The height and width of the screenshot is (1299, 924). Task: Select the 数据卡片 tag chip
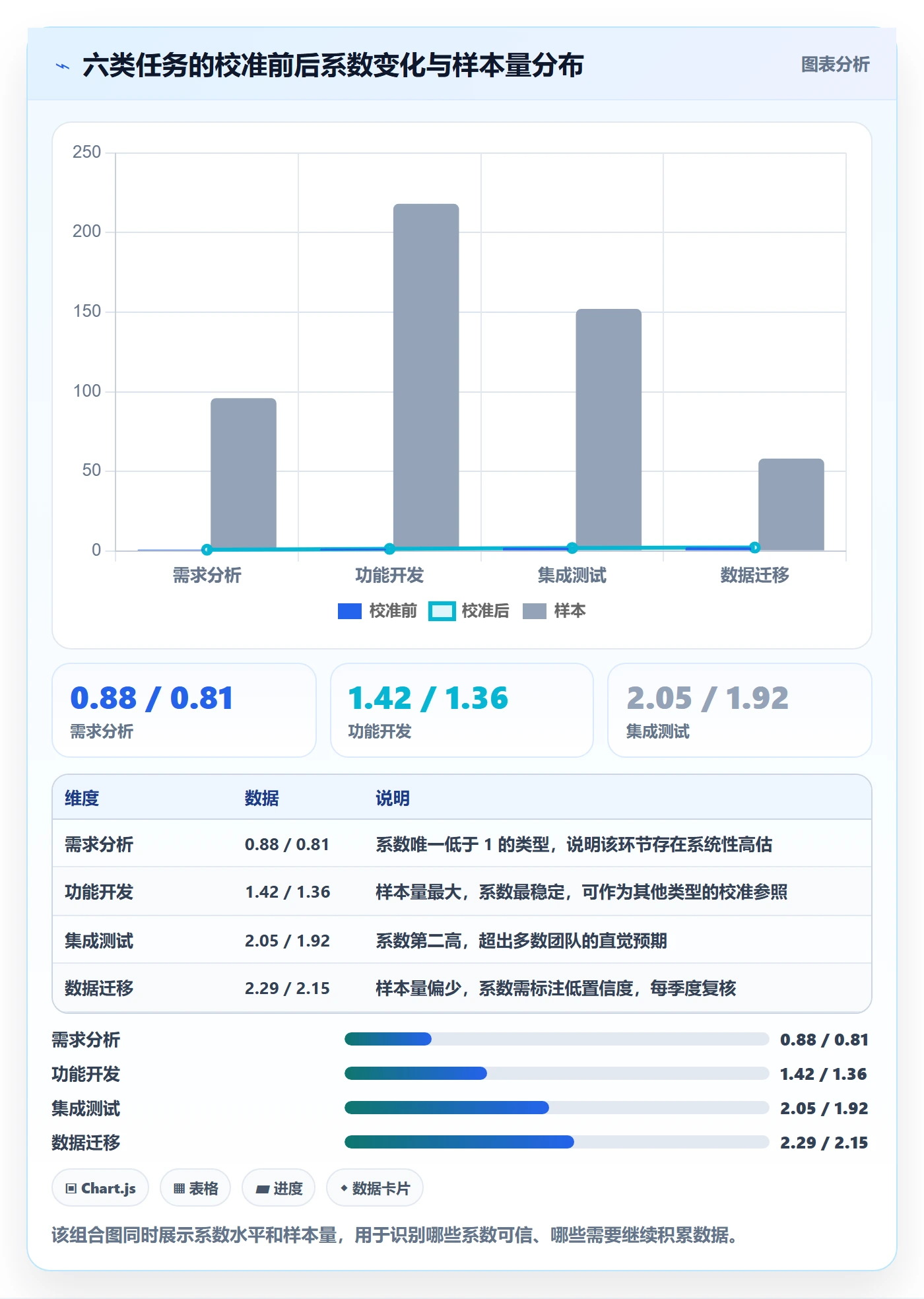coord(375,1188)
